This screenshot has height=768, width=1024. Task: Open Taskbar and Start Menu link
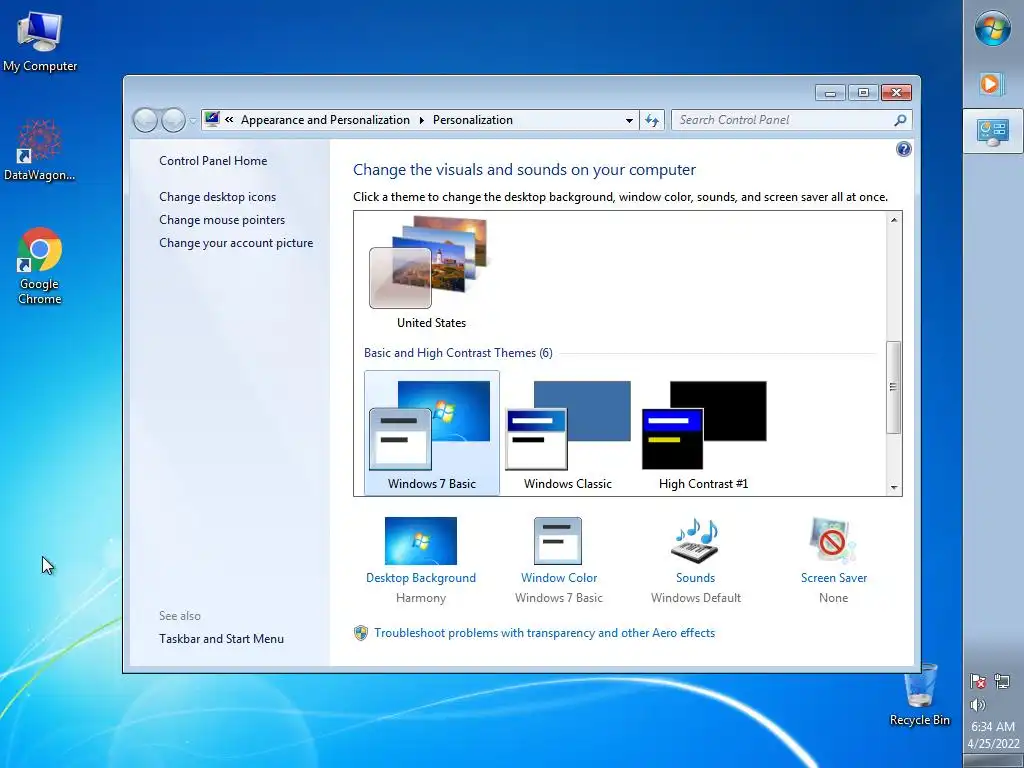click(x=221, y=639)
